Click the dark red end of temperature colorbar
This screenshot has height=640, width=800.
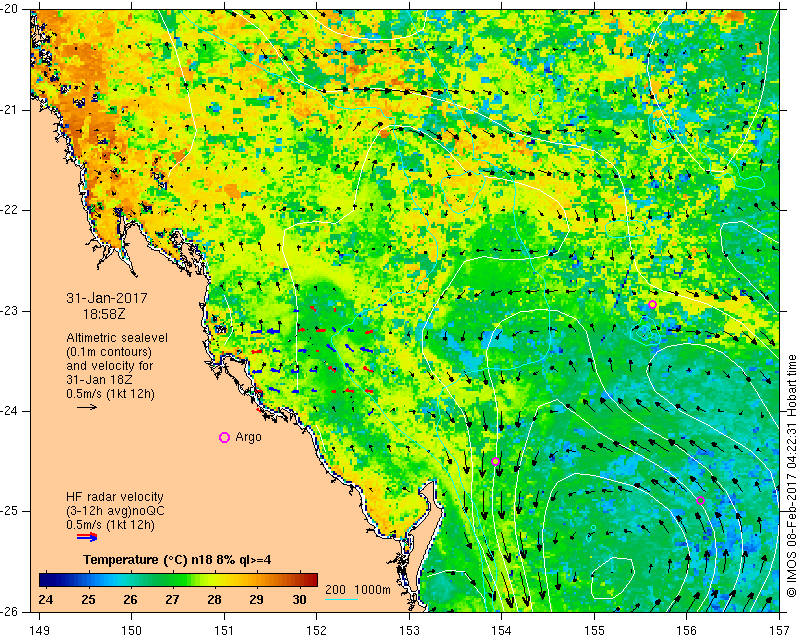(312, 580)
